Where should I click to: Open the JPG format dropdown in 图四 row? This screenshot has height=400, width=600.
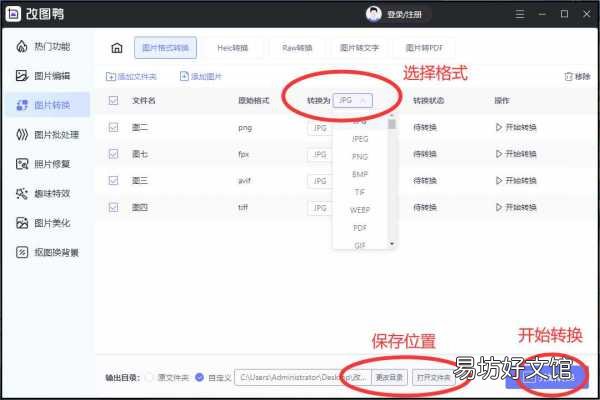320,208
